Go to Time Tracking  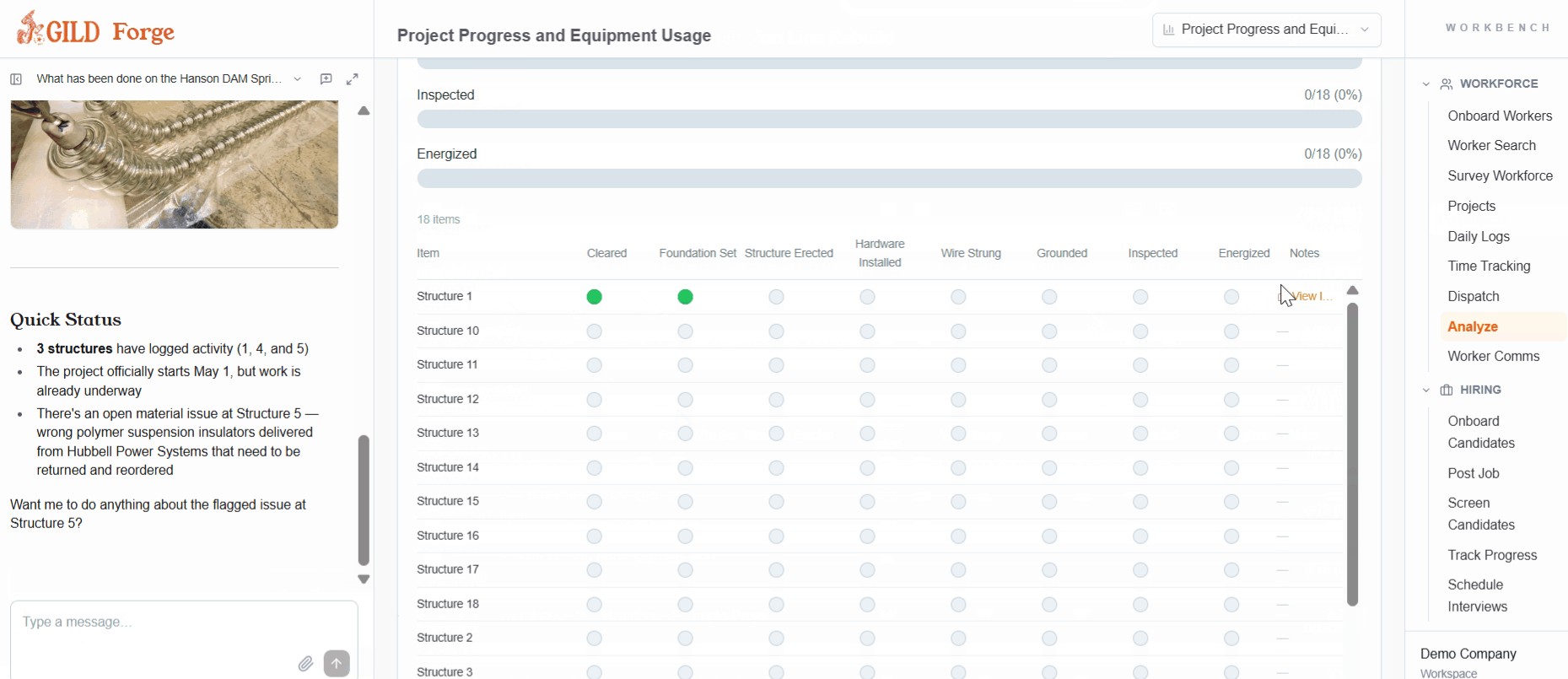1489,267
